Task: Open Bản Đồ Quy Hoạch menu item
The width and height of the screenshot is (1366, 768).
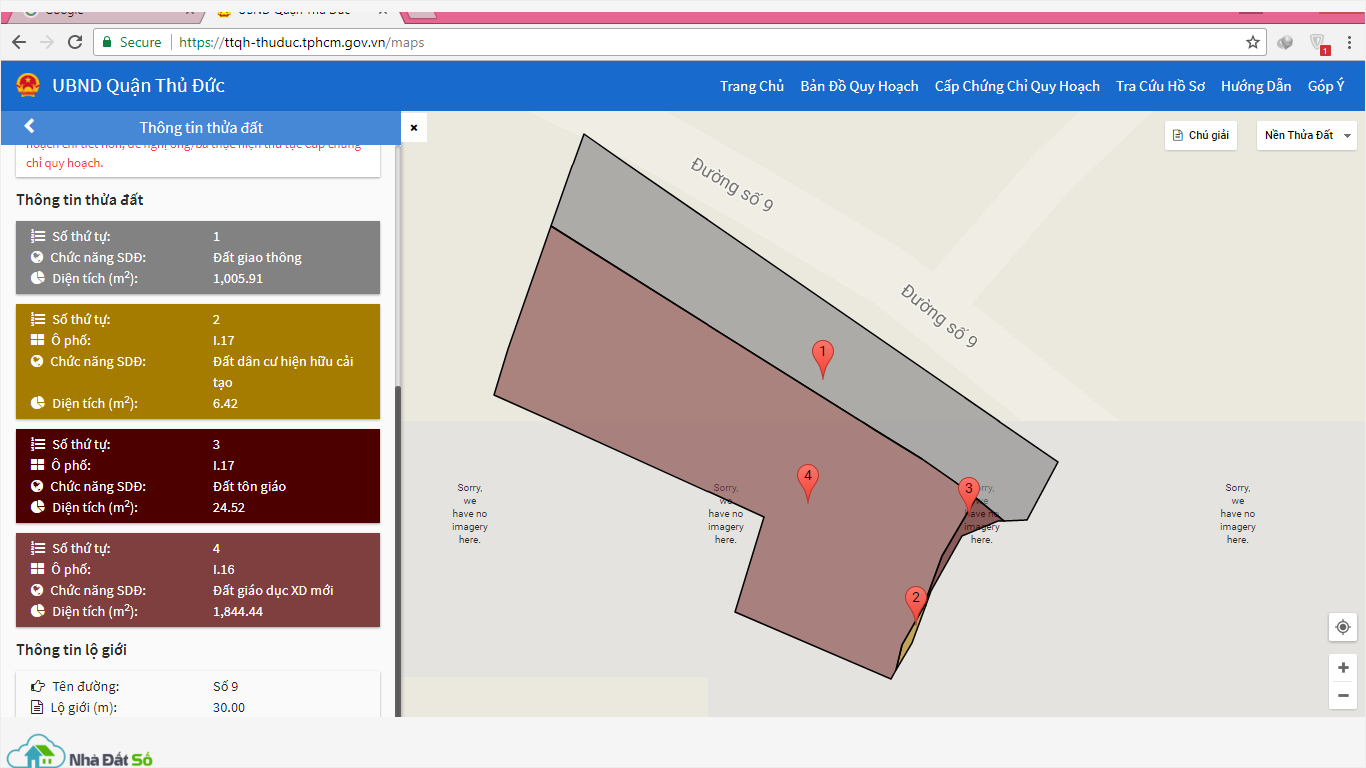Action: 859,86
